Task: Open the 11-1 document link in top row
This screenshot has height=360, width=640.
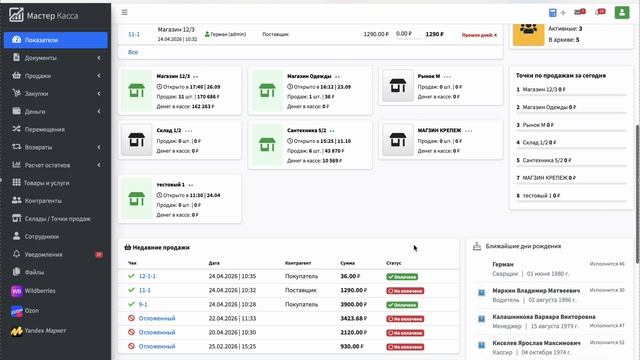Action: (x=134, y=34)
